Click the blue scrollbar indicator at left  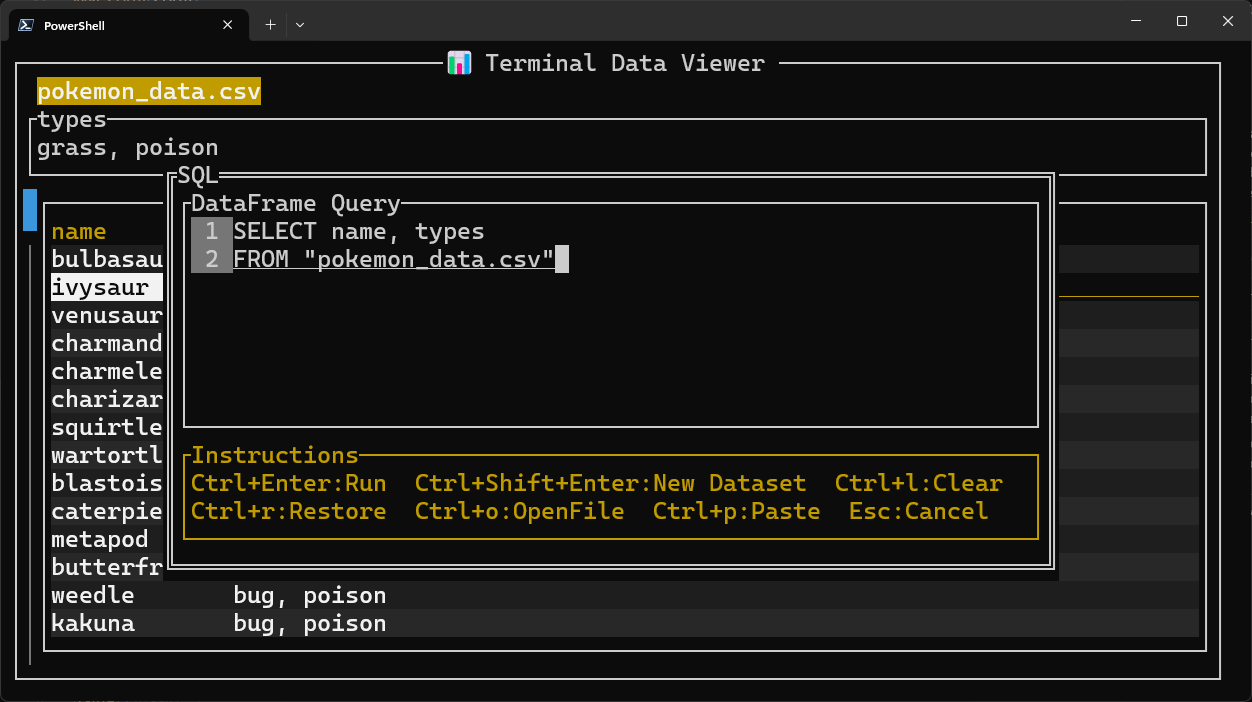coord(30,210)
